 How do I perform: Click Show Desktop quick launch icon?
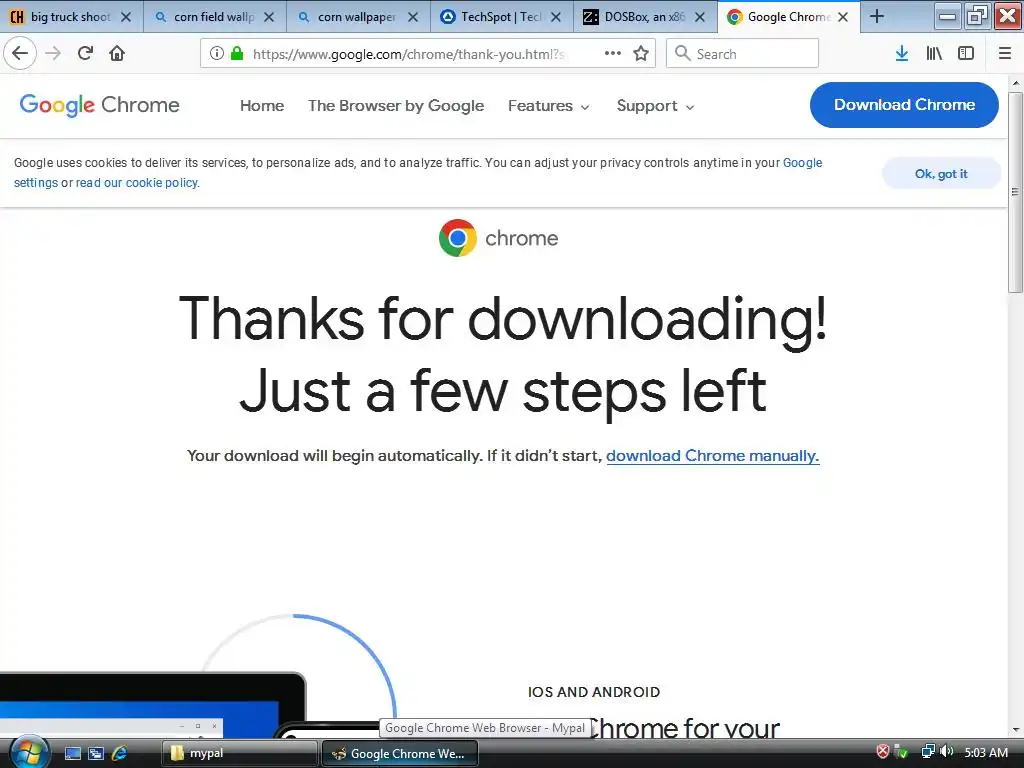(x=72, y=753)
